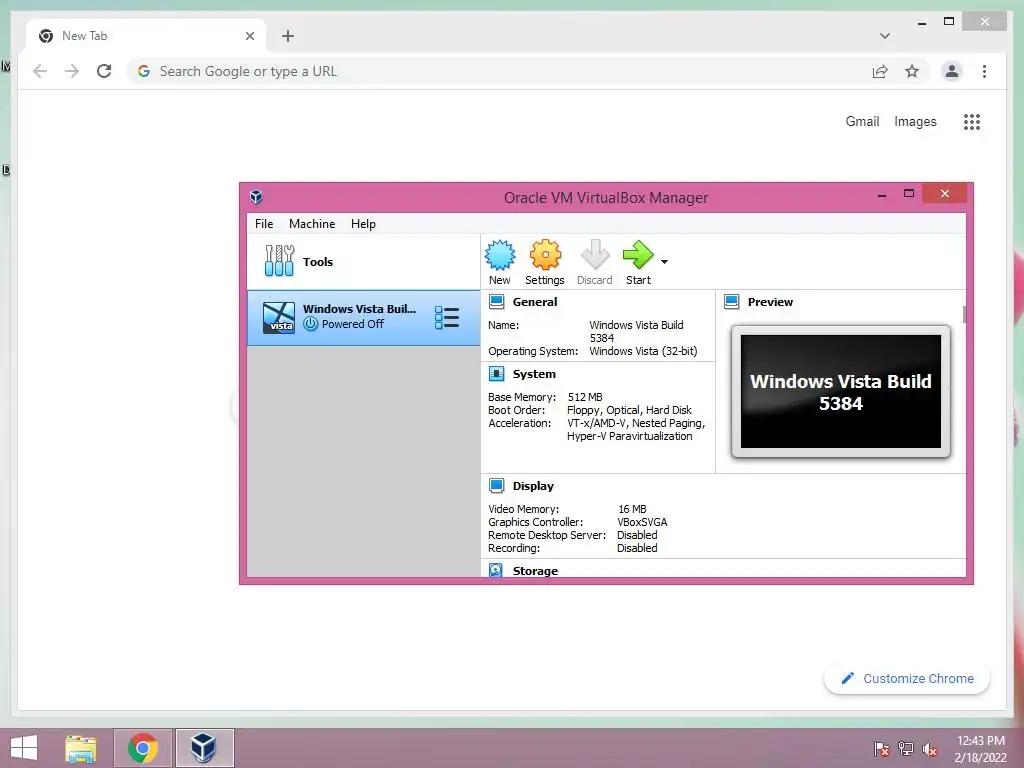Click the General section icon
Image resolution: width=1024 pixels, height=768 pixels.
496,302
